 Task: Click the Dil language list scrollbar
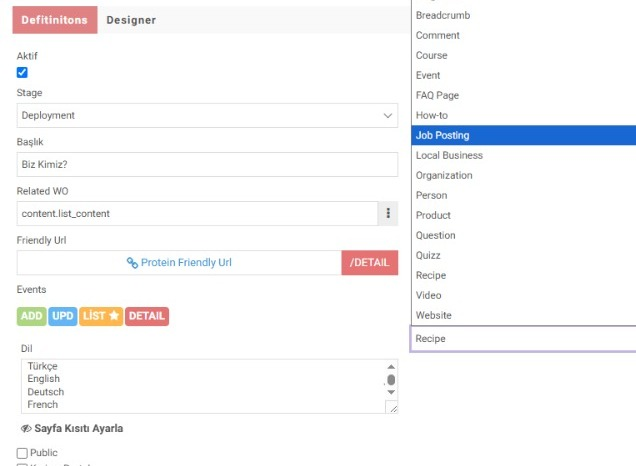pos(391,380)
